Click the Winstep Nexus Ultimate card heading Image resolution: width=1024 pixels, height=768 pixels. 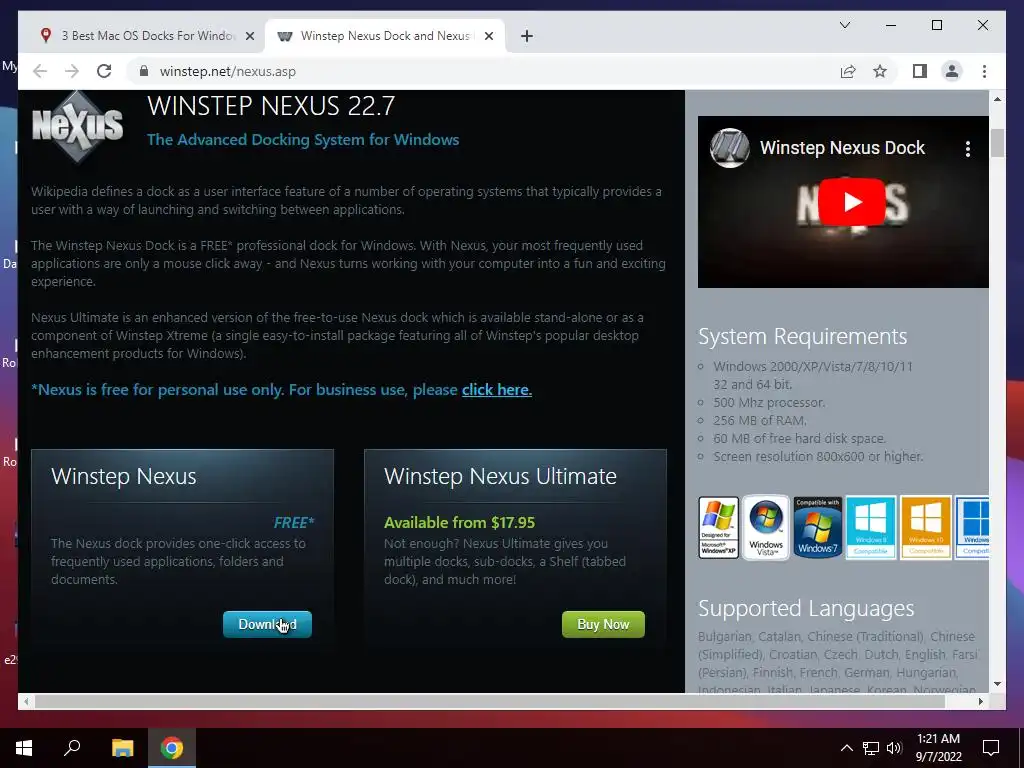coord(500,476)
